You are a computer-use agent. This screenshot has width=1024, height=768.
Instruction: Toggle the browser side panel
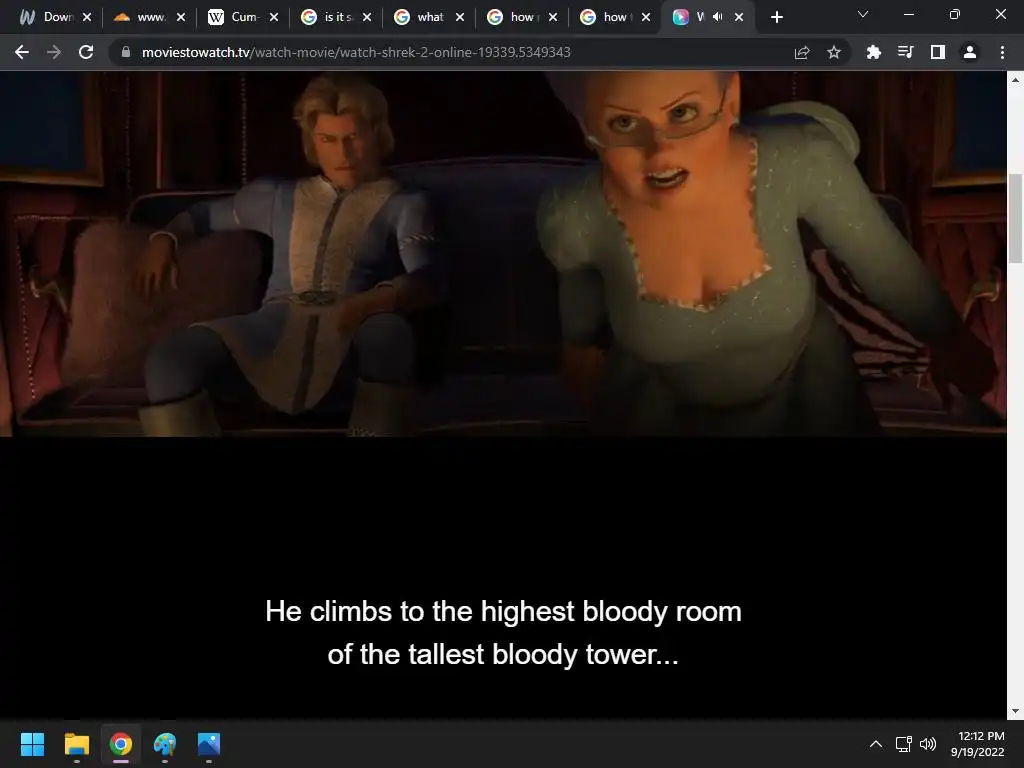coord(938,52)
